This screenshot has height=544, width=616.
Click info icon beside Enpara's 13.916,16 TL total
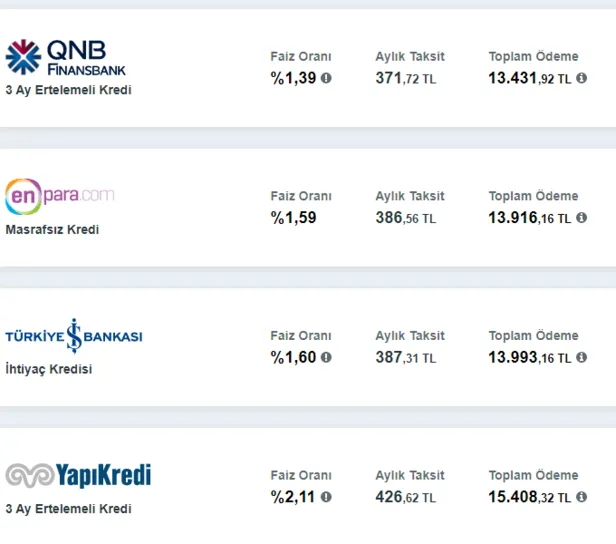(x=582, y=218)
